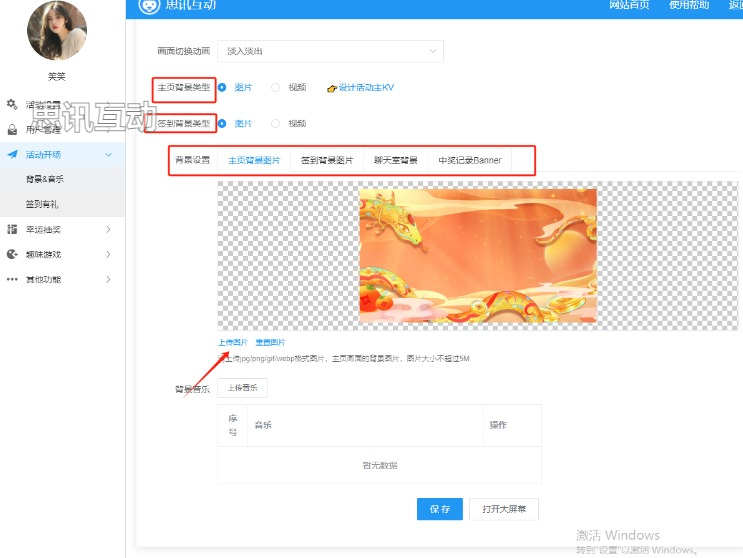Open the 其他功能 sidebar menu
Image resolution: width=743 pixels, height=558 pixels.
[x=63, y=279]
